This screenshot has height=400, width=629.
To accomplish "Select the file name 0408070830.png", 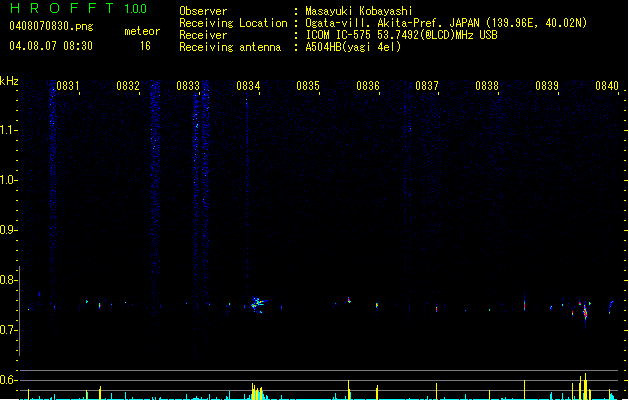I will [x=51, y=26].
